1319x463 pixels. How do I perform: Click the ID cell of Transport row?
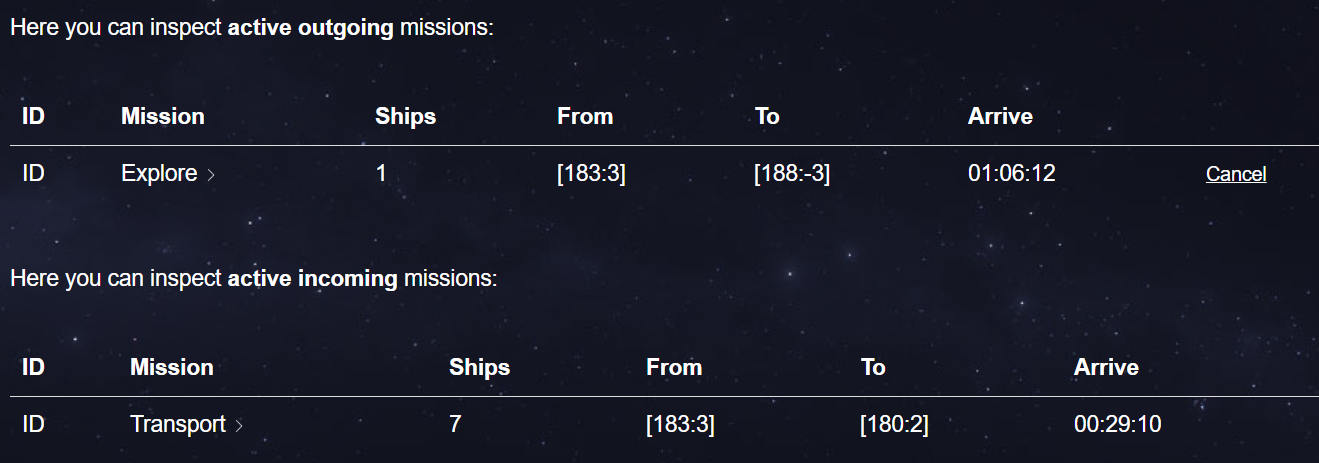(33, 425)
